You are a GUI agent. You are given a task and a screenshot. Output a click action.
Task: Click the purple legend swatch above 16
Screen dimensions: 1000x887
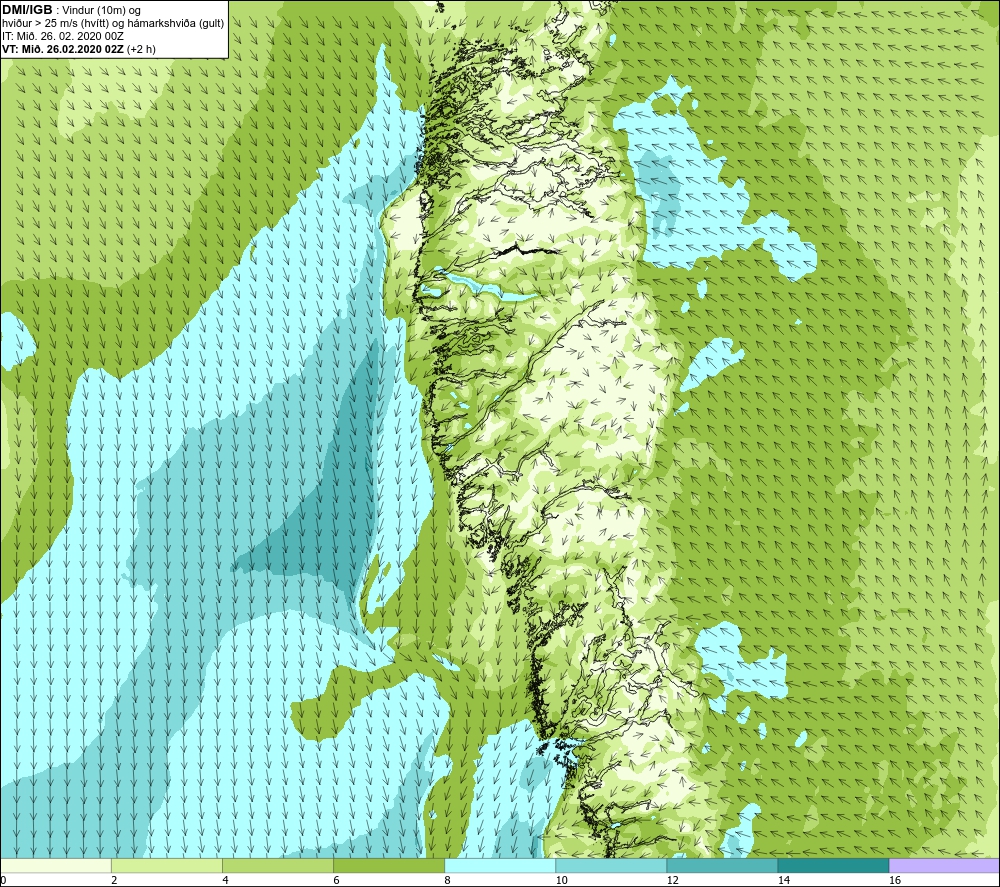coord(944,866)
